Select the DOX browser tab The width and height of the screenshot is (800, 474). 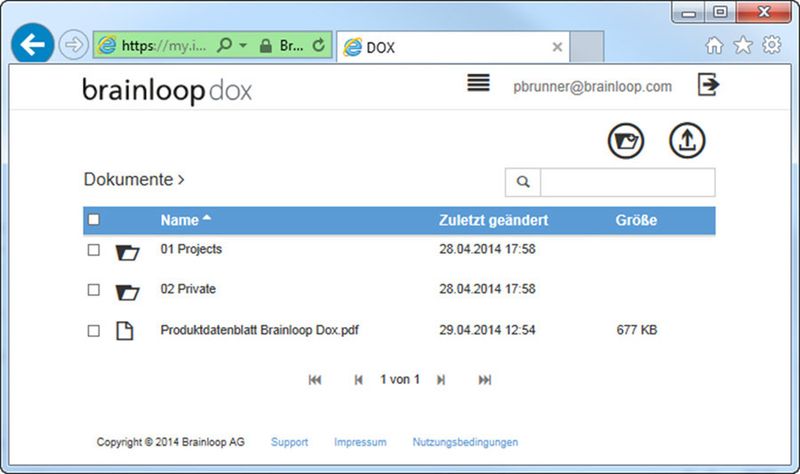point(453,47)
